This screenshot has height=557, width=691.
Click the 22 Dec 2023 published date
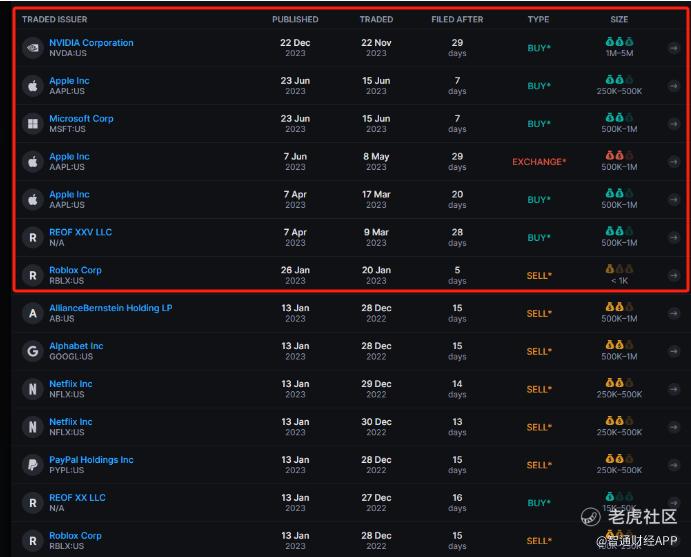[x=295, y=48]
